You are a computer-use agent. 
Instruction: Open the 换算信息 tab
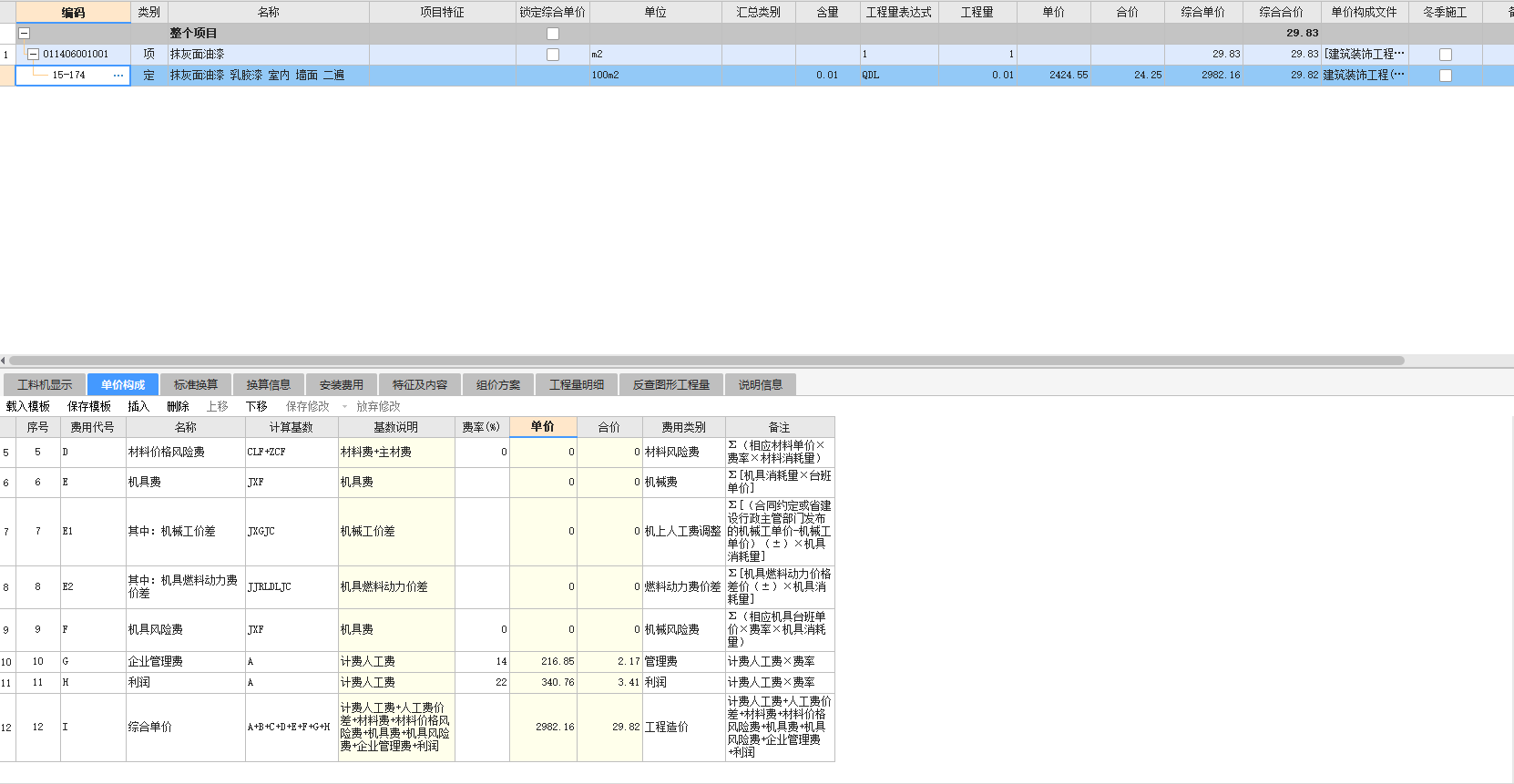[269, 384]
